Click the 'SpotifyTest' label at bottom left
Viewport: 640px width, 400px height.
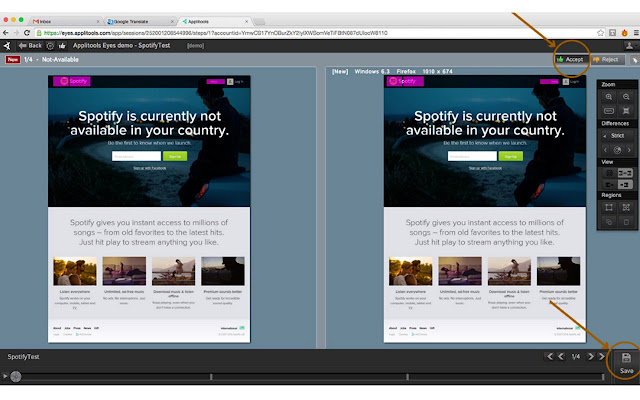point(23,357)
